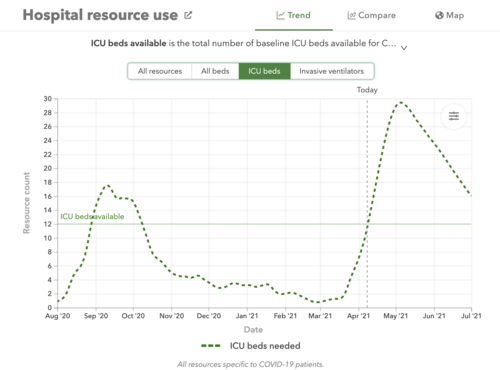Click the 'Mar '21' axis label

point(320,316)
